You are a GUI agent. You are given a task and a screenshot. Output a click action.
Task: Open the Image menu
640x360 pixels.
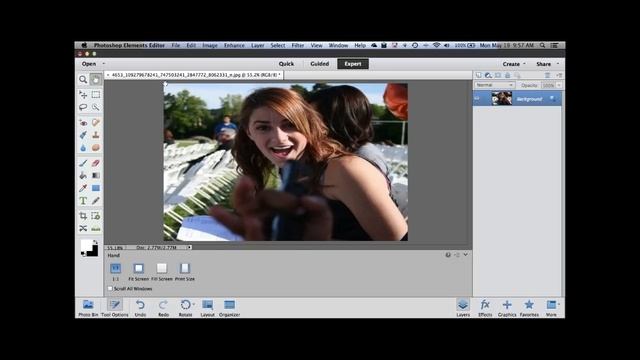point(210,45)
